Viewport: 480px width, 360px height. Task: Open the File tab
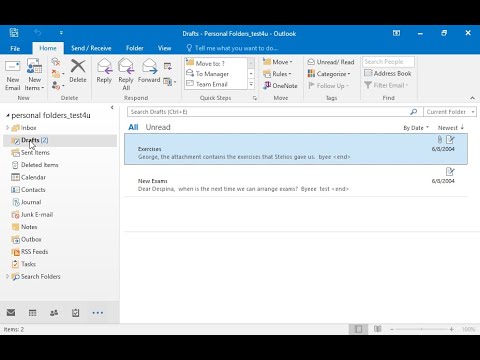coord(15,48)
